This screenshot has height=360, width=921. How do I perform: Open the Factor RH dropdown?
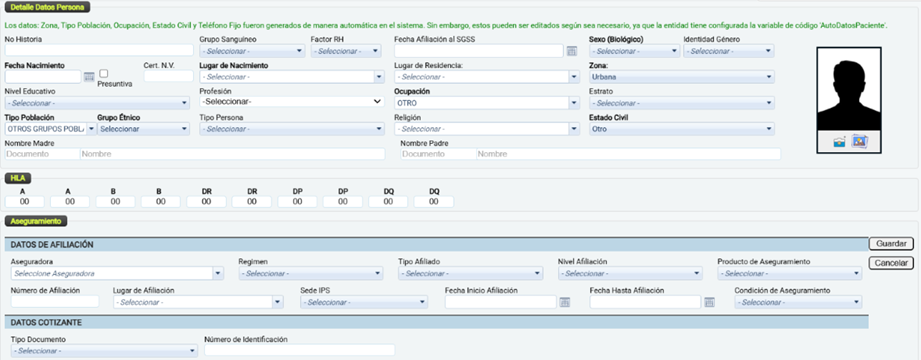[346, 51]
